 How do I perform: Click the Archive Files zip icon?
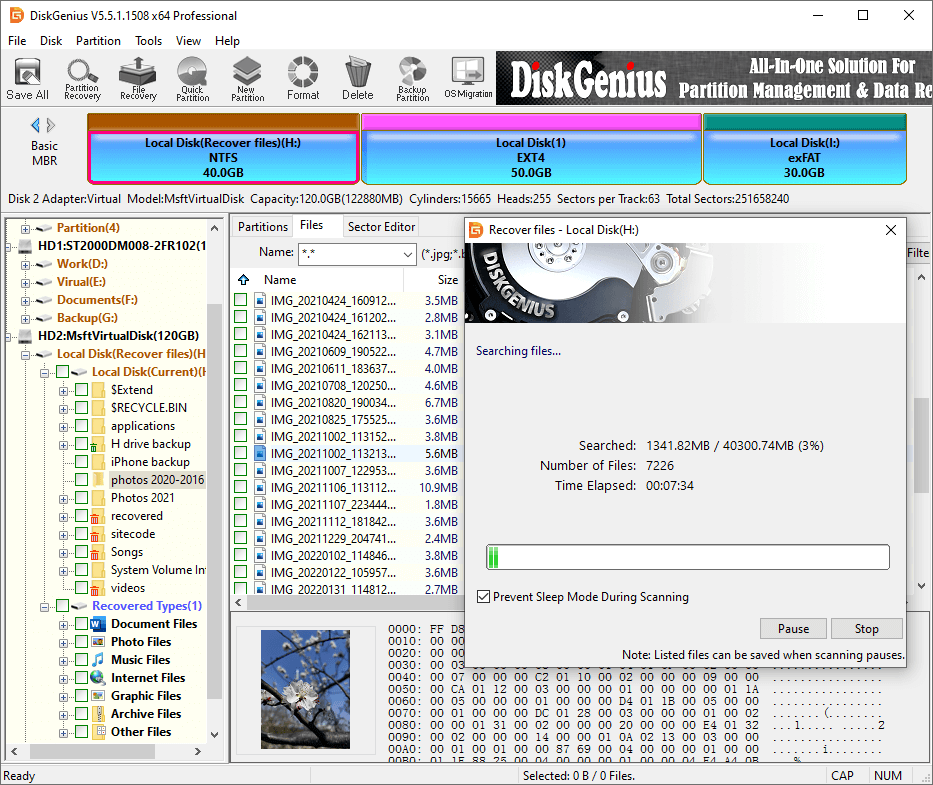tap(98, 714)
